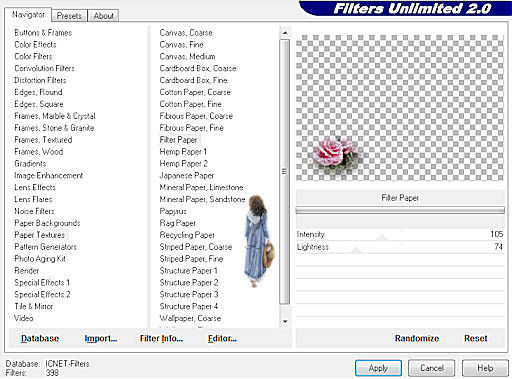Select Color Effects category
Viewport: 512px width, 379px height.
coord(35,45)
